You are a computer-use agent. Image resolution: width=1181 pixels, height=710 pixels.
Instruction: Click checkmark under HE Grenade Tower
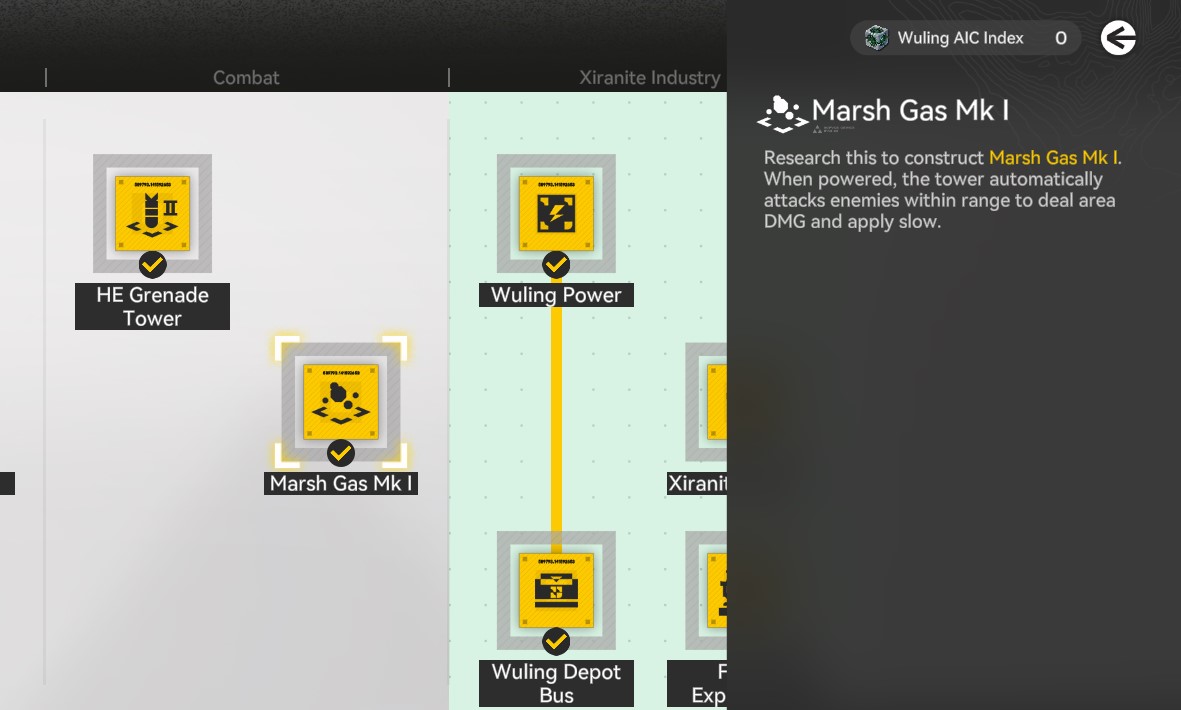pyautogui.click(x=152, y=264)
